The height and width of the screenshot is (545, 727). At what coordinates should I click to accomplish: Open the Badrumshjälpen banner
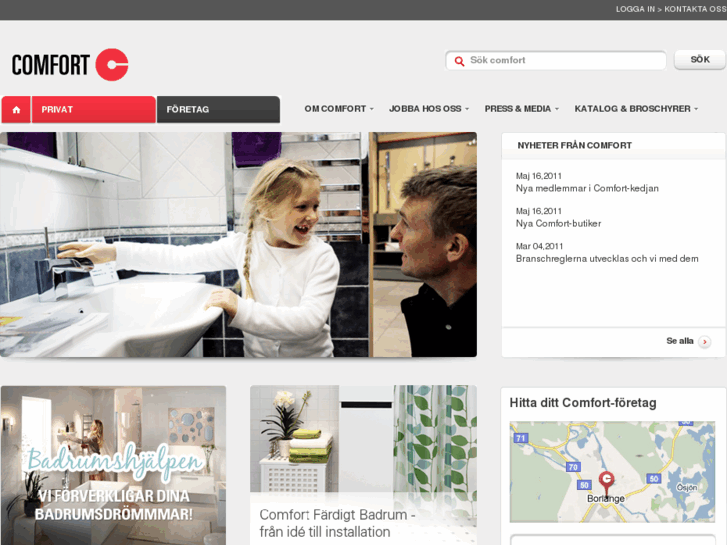point(114,465)
